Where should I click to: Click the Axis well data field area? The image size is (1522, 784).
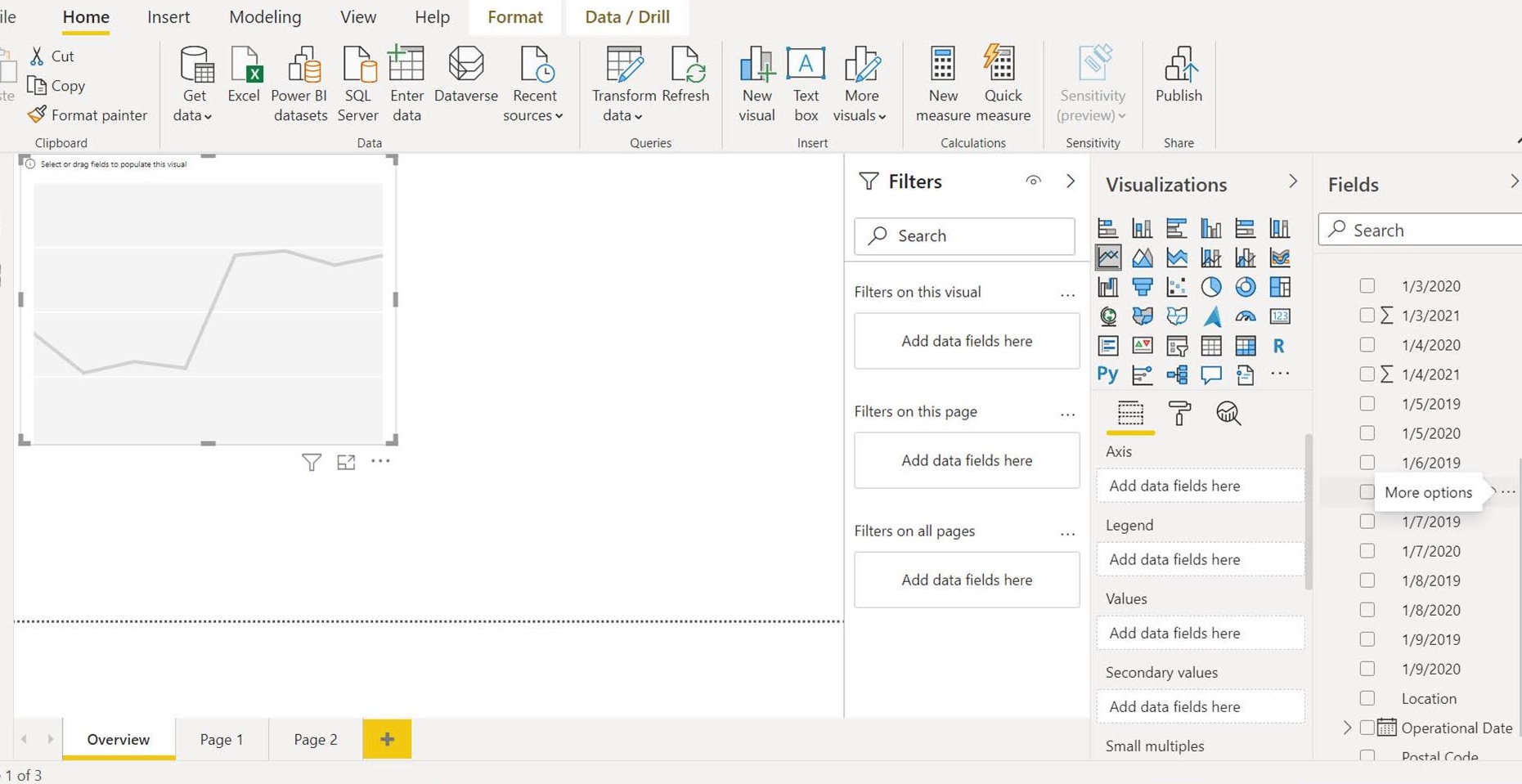[x=1200, y=486]
